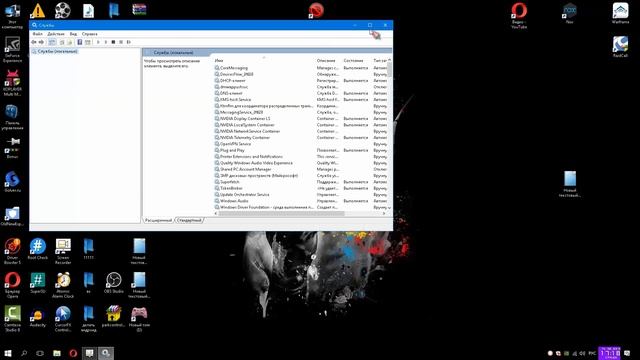Select Printer Extensions and Notifications service
Viewport: 640px width, 360px height.
pyautogui.click(x=301, y=156)
